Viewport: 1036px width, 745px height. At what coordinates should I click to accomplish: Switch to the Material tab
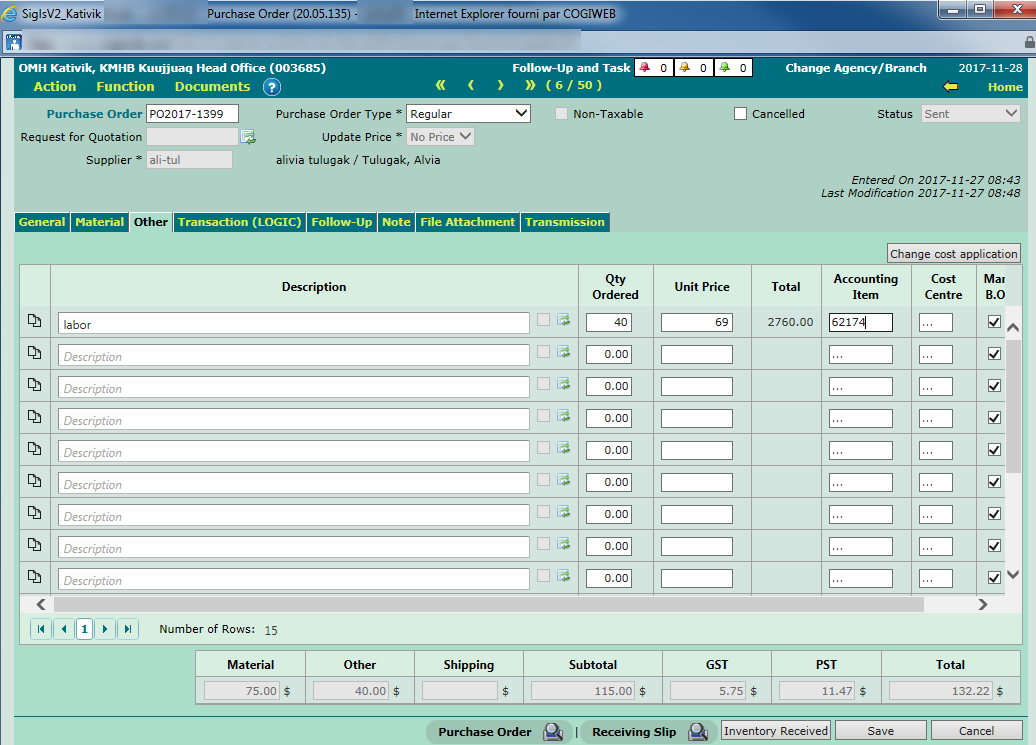[x=100, y=222]
